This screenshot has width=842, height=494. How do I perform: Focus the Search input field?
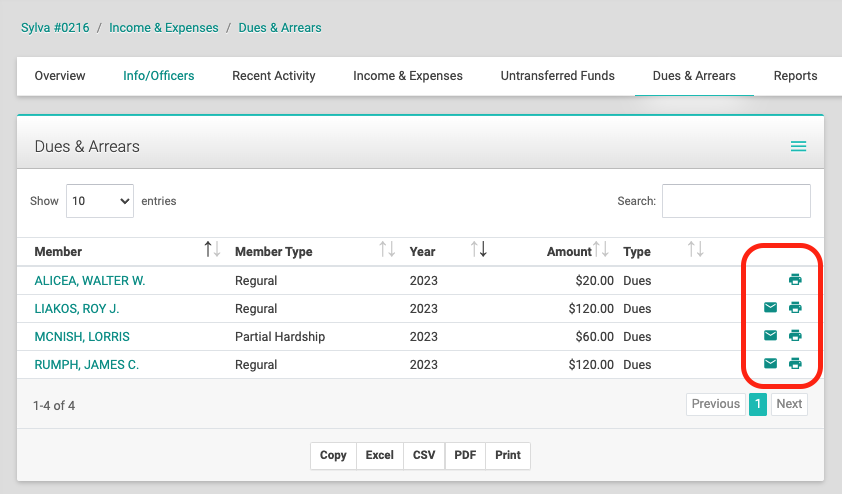(736, 201)
